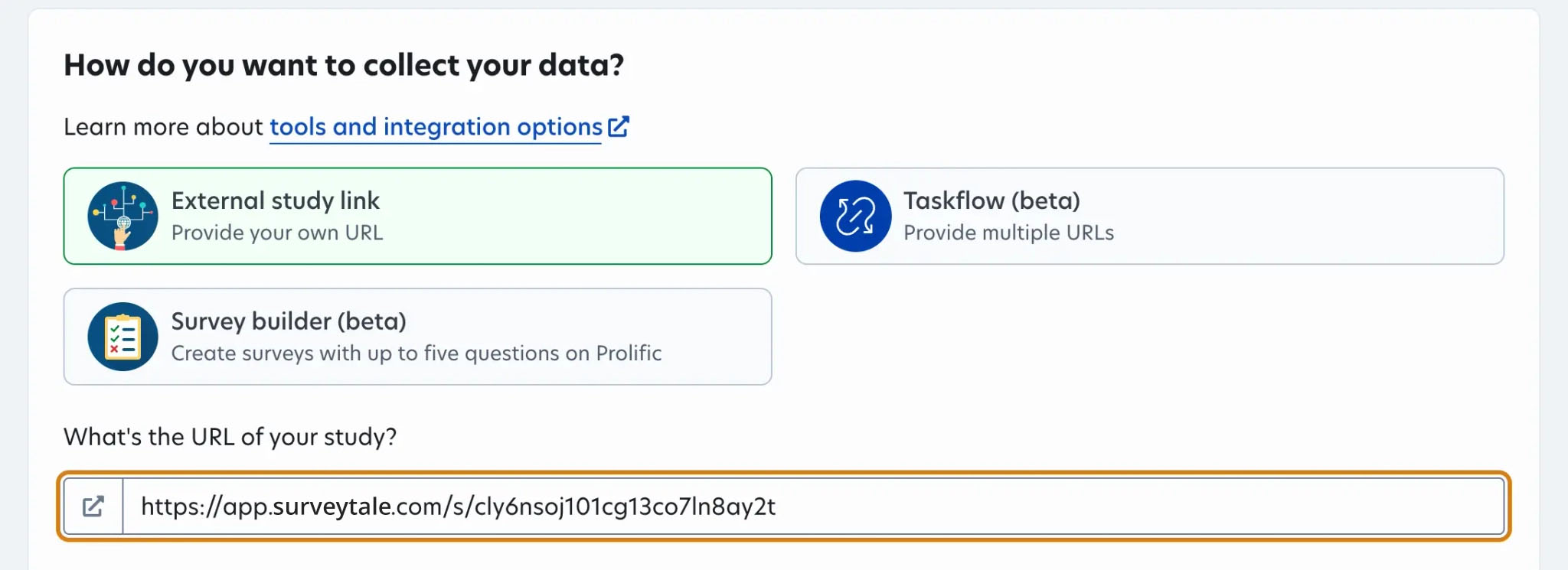1568x570 pixels.
Task: Open the study URL via the launch icon
Action: pyautogui.click(x=93, y=506)
